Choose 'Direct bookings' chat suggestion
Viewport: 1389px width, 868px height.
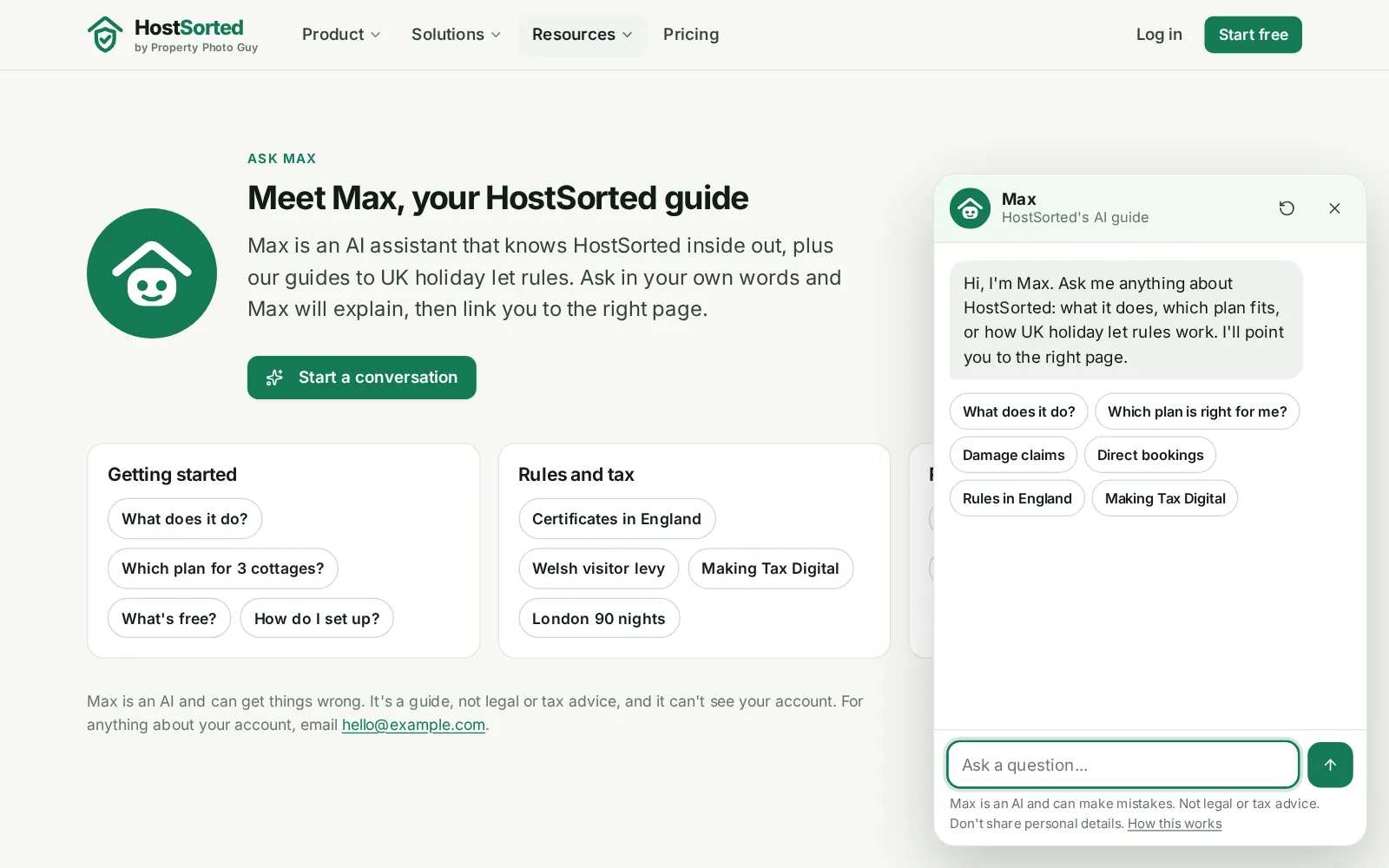click(x=1150, y=455)
